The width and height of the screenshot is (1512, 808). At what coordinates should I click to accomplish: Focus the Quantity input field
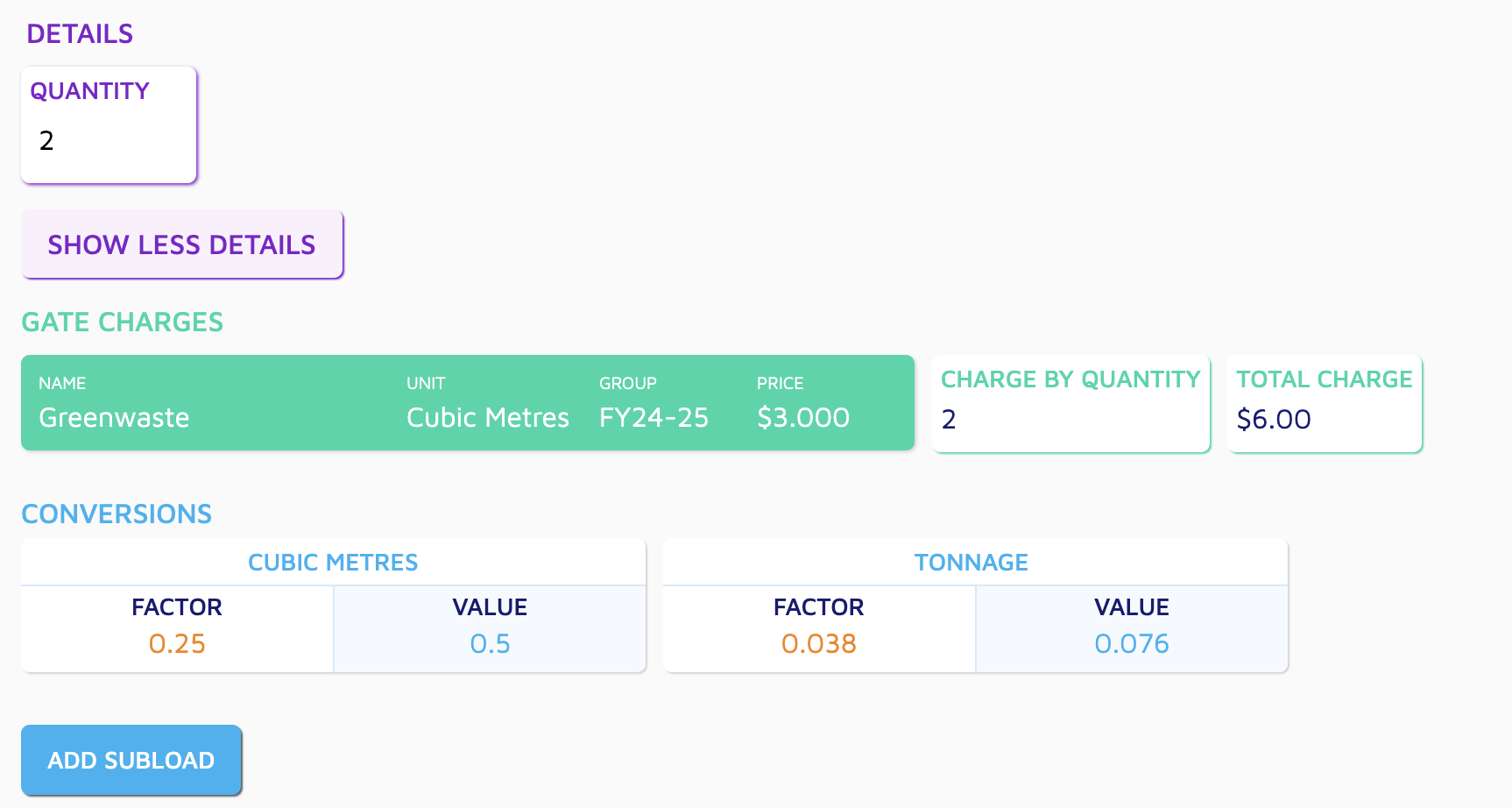coord(109,140)
